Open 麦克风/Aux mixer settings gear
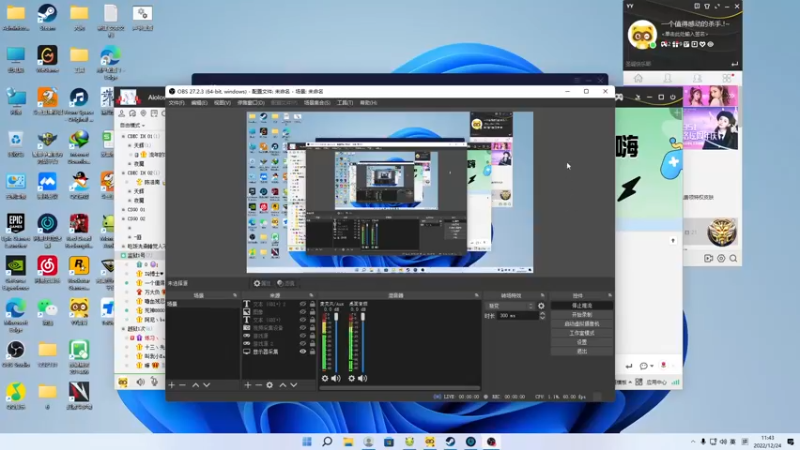 tap(325, 378)
